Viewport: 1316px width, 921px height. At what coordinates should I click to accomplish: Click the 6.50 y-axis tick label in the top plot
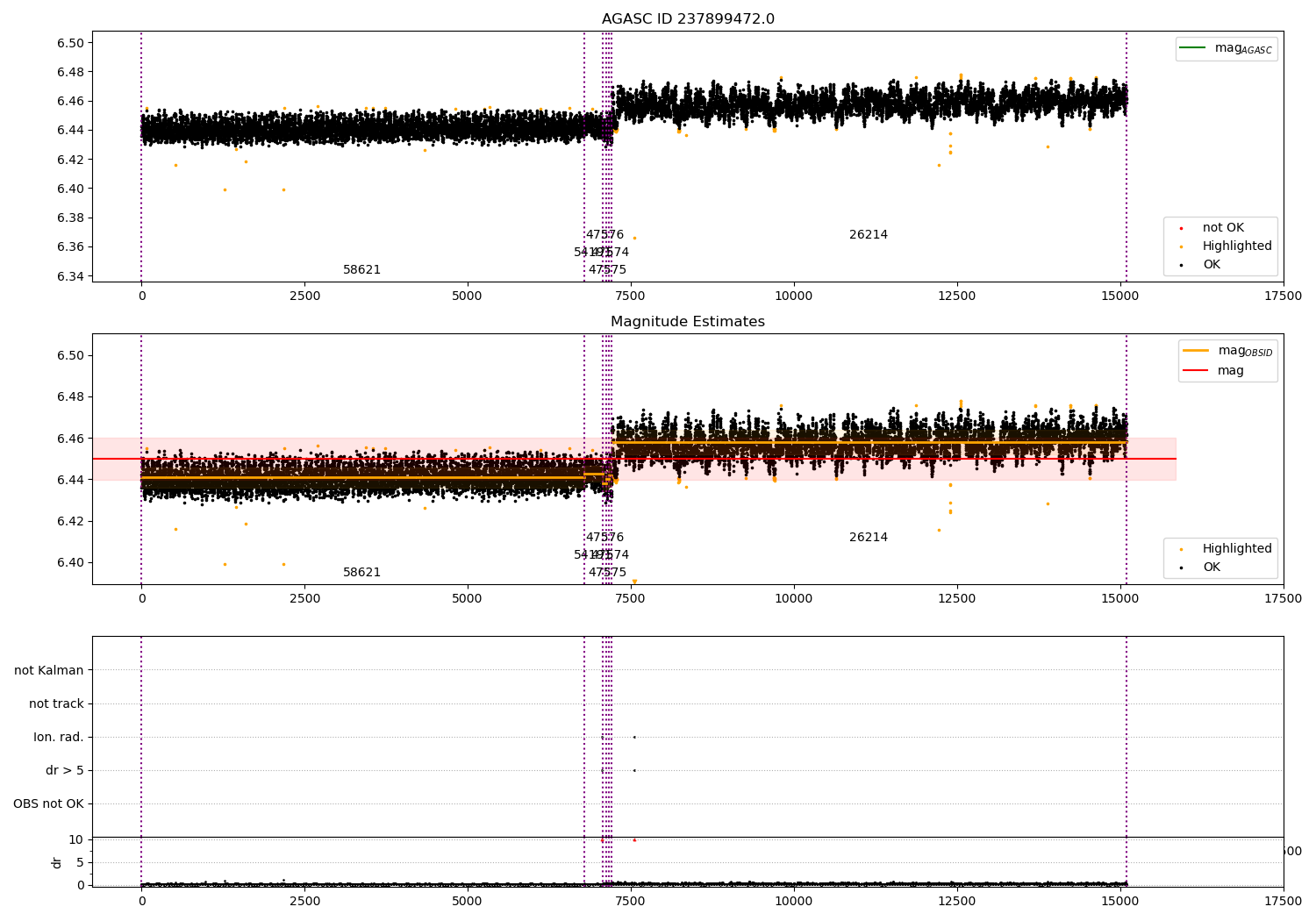click(x=70, y=43)
